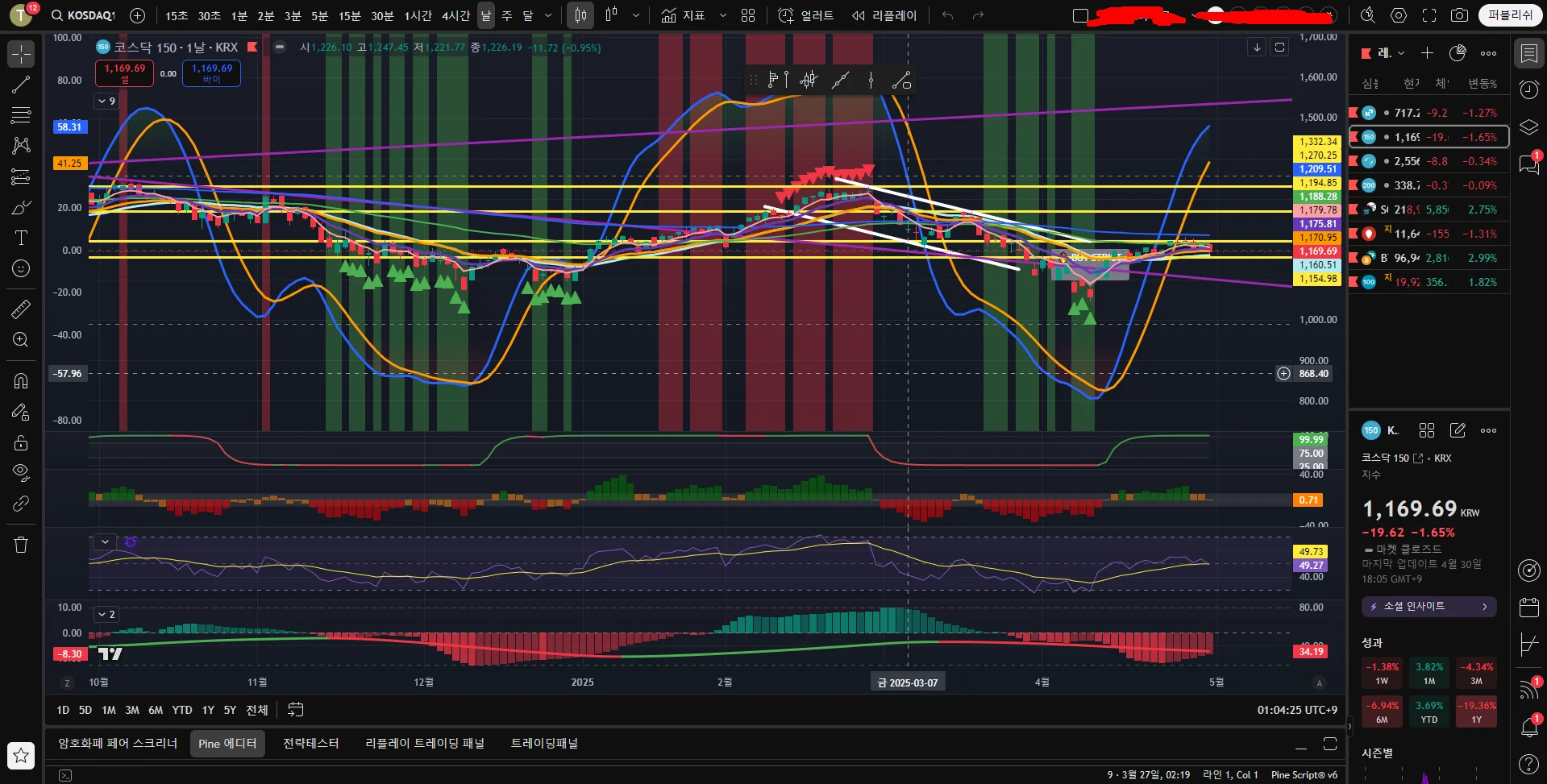Open the notifications bell panel

coord(1529,727)
